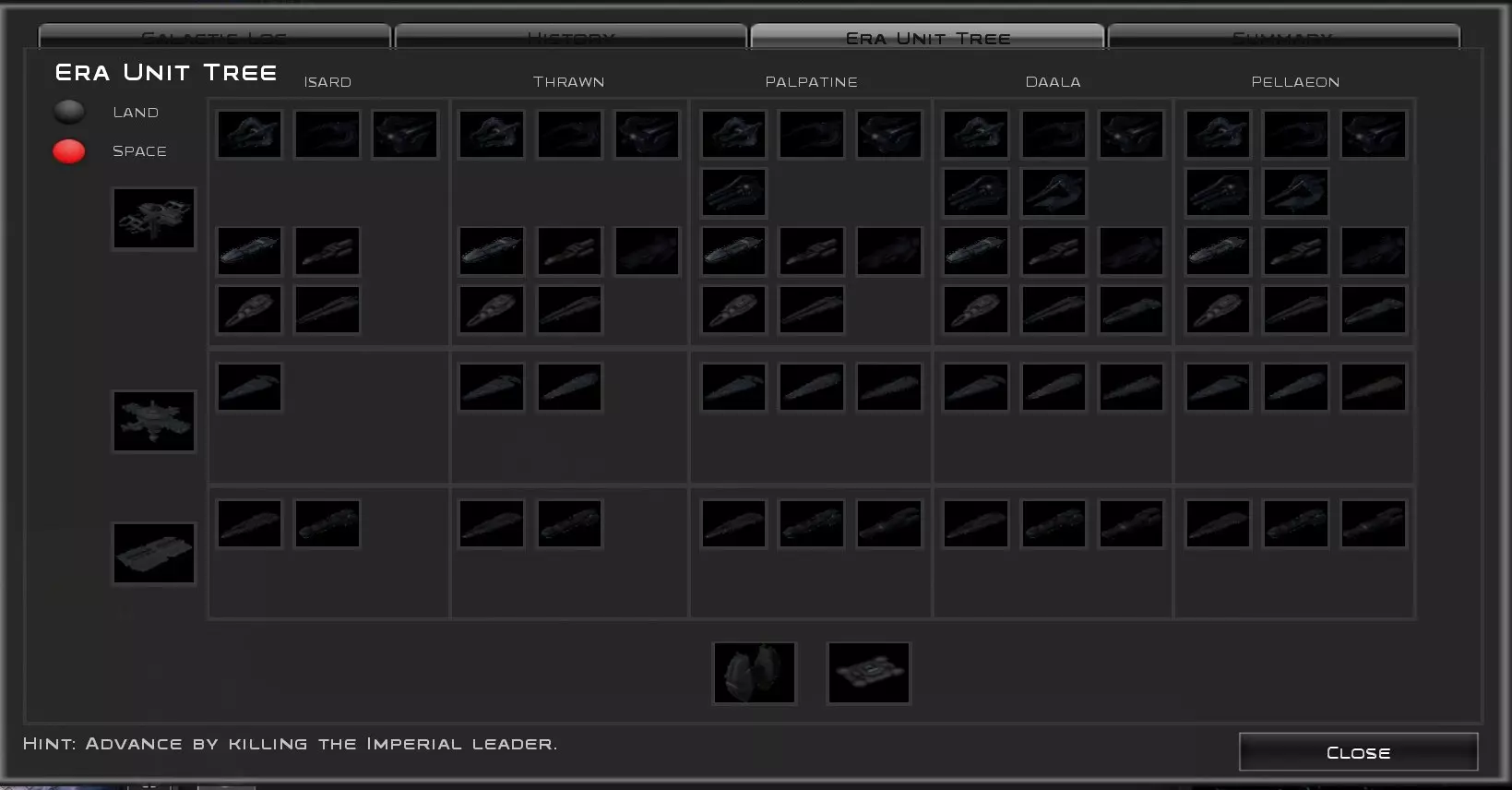Select second ship icon in Pellaeon's fourth row
This screenshot has width=1512, height=790.
pos(1295,309)
